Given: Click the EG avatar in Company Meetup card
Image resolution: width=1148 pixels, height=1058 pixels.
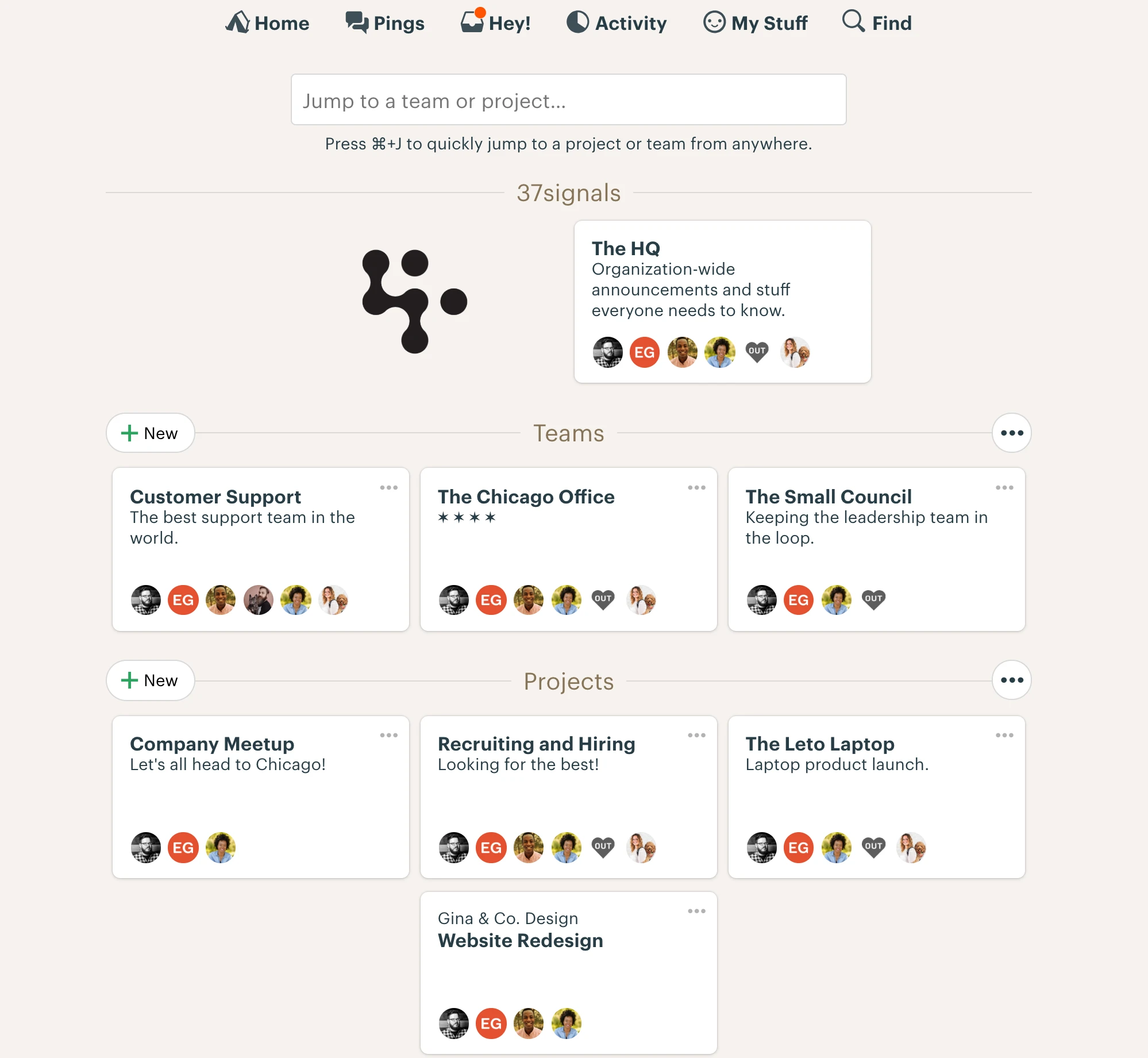Looking at the screenshot, I should [x=183, y=848].
